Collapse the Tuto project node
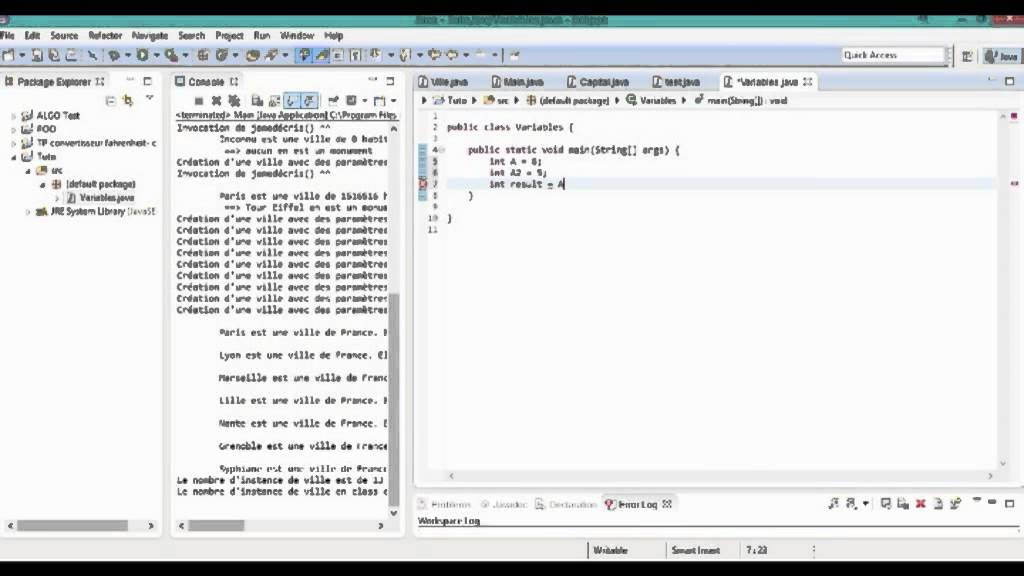The image size is (1024, 576). [13, 157]
